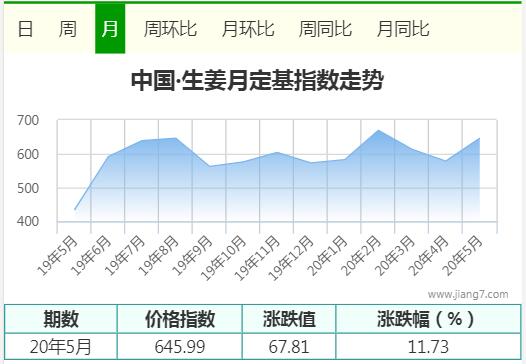This screenshot has width=526, height=364.
Task: Click the 11.73 percent change cell
Action: click(428, 347)
